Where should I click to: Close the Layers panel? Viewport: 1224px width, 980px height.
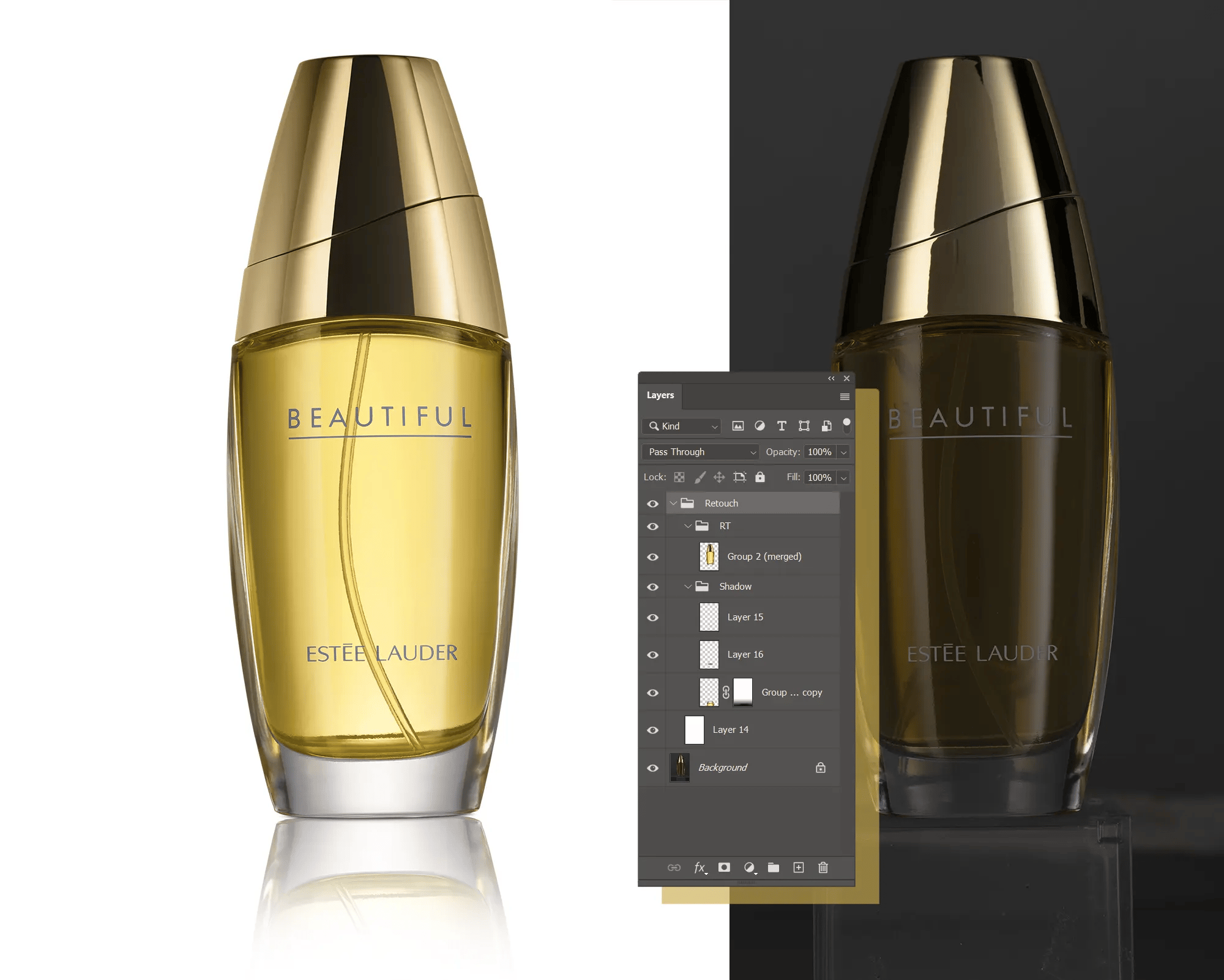point(846,379)
